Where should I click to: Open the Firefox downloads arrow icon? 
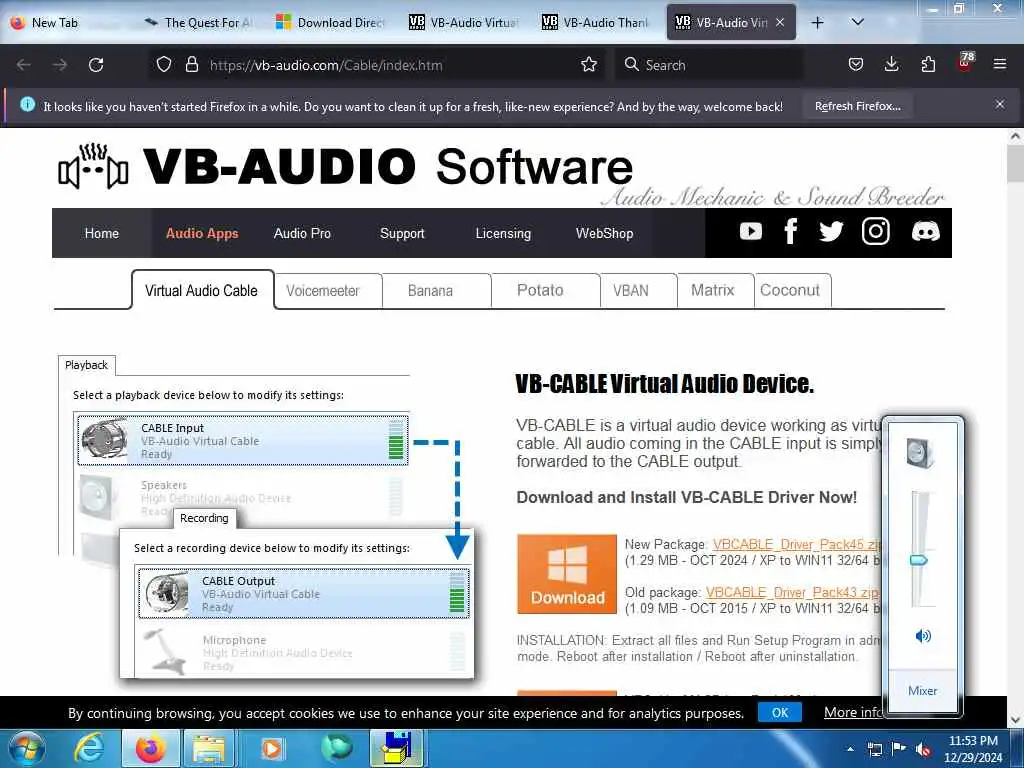tap(891, 64)
